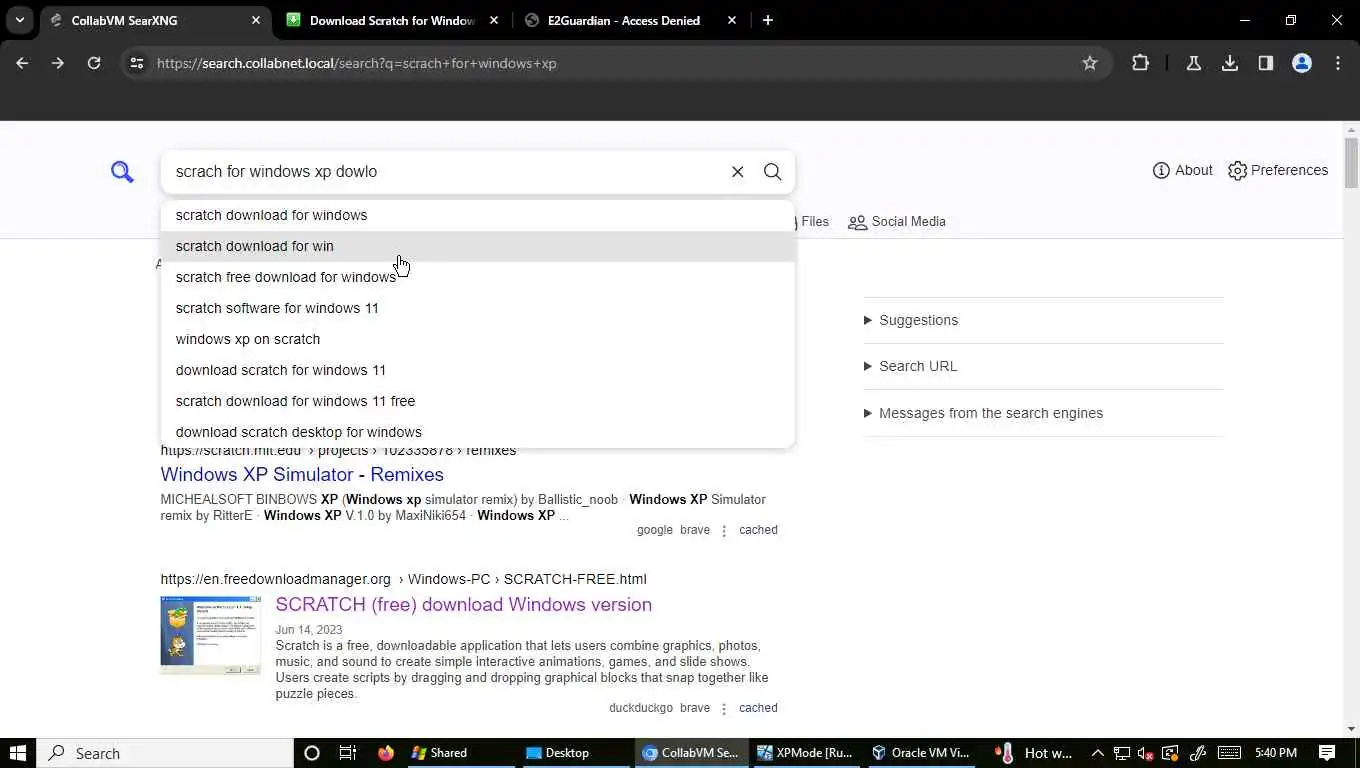1360x768 pixels.
Task: Open search Preferences
Action: point(1278,170)
